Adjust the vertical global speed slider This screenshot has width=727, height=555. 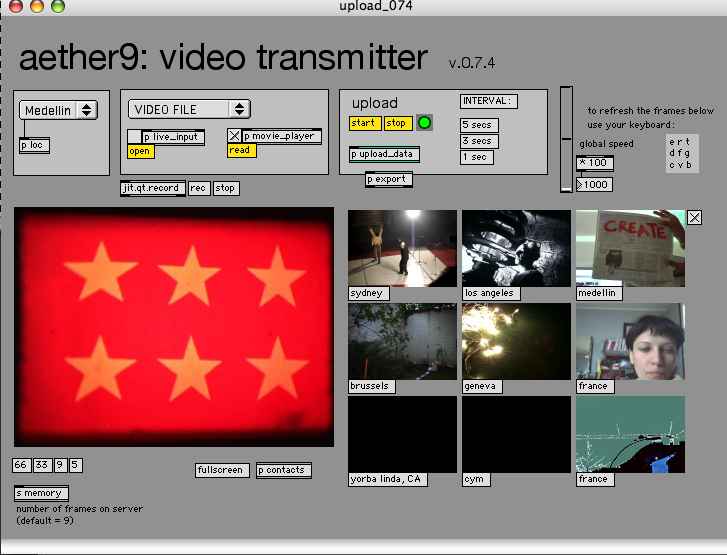(566, 138)
